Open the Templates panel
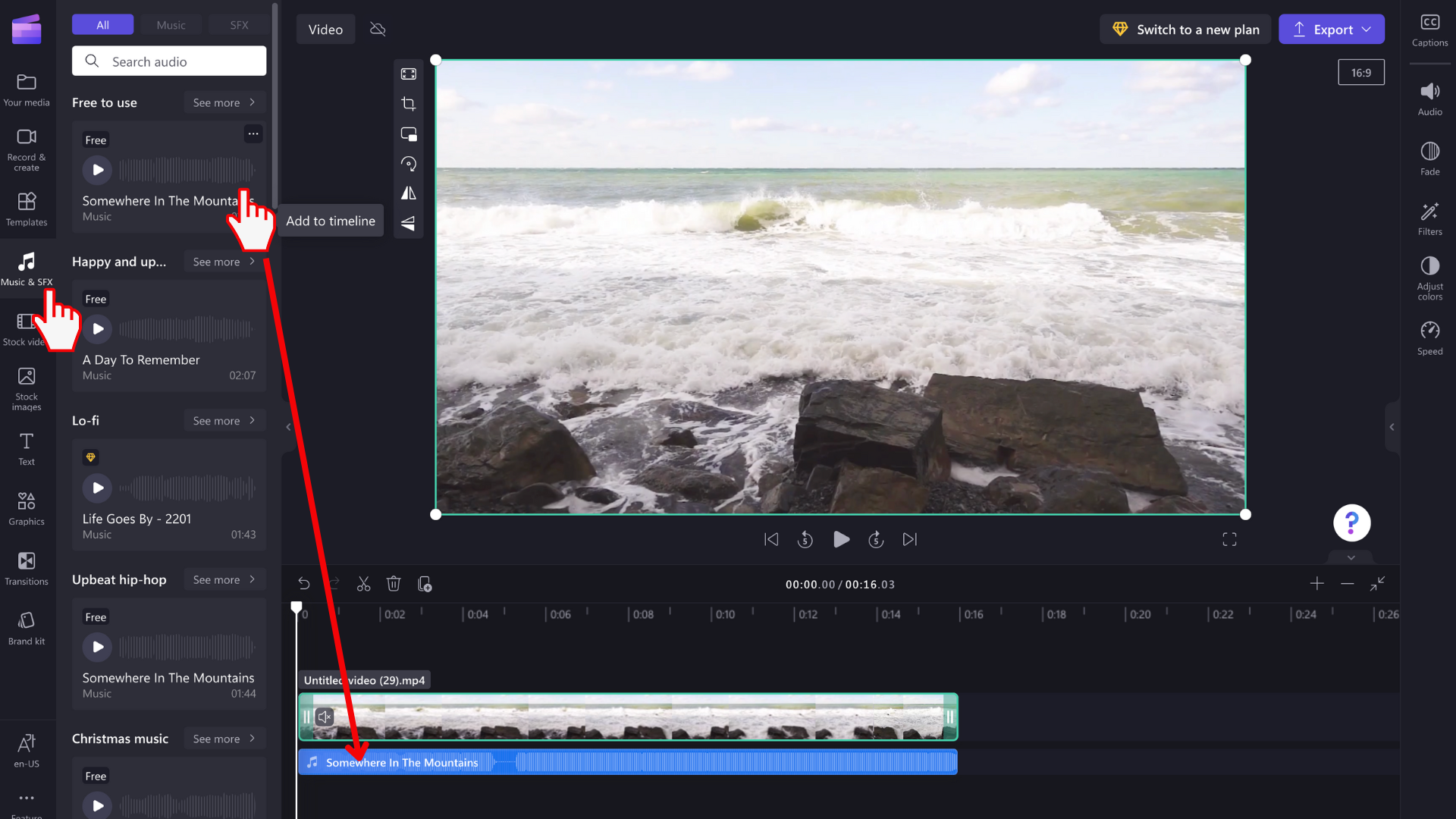The height and width of the screenshot is (819, 1456). click(27, 209)
